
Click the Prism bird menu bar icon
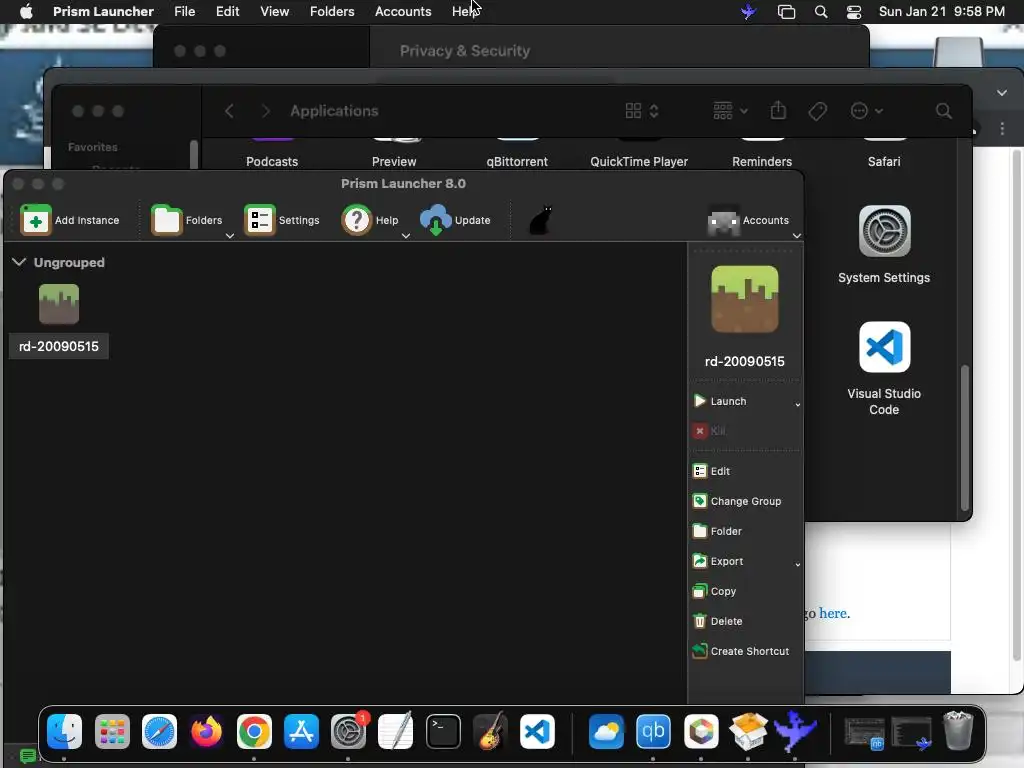click(x=748, y=12)
